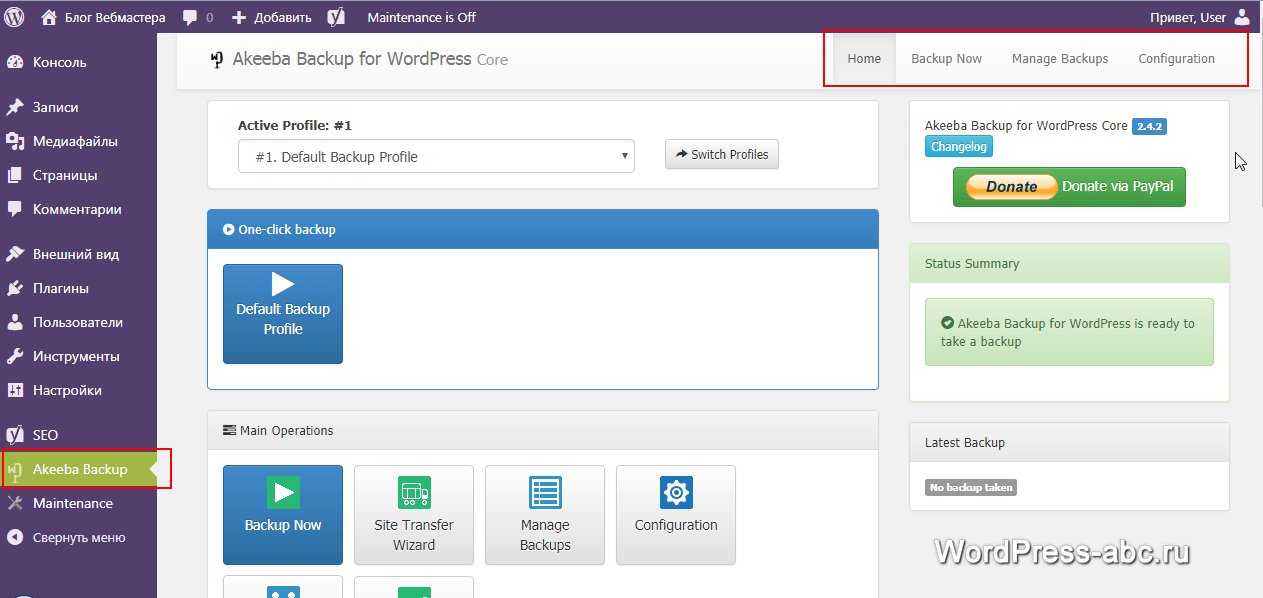Image resolution: width=1263 pixels, height=598 pixels.
Task: Click the Switch Profiles button
Action: pos(721,154)
